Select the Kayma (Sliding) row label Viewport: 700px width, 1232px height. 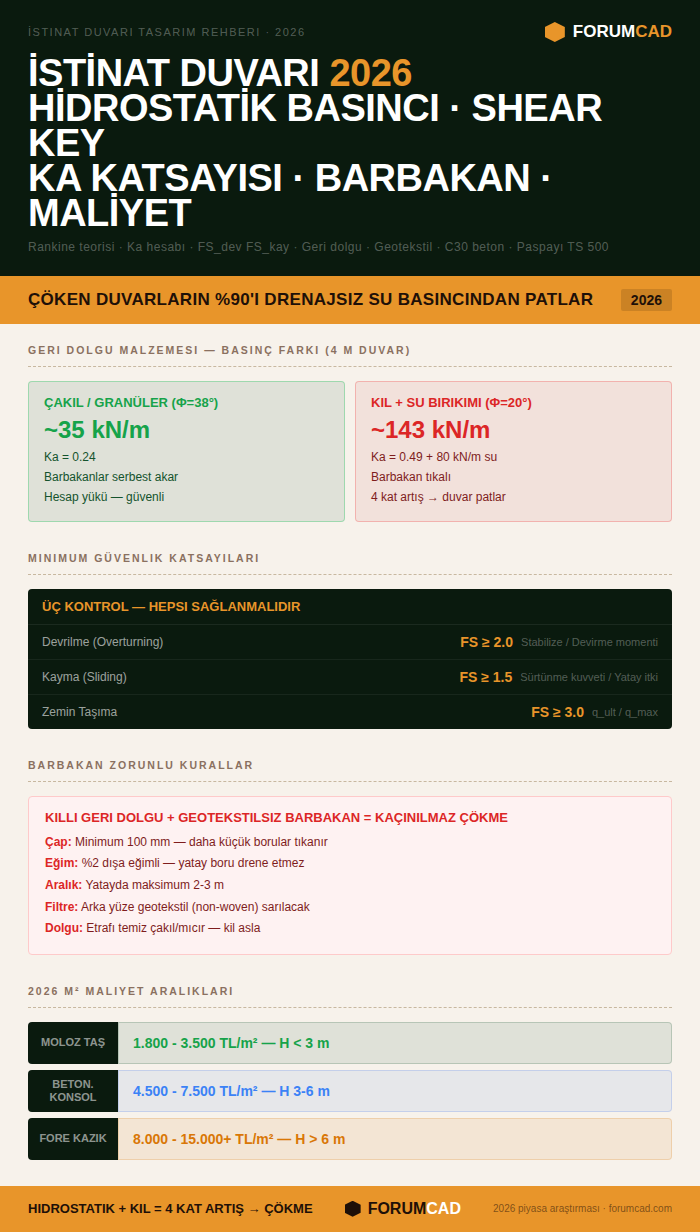coord(84,677)
